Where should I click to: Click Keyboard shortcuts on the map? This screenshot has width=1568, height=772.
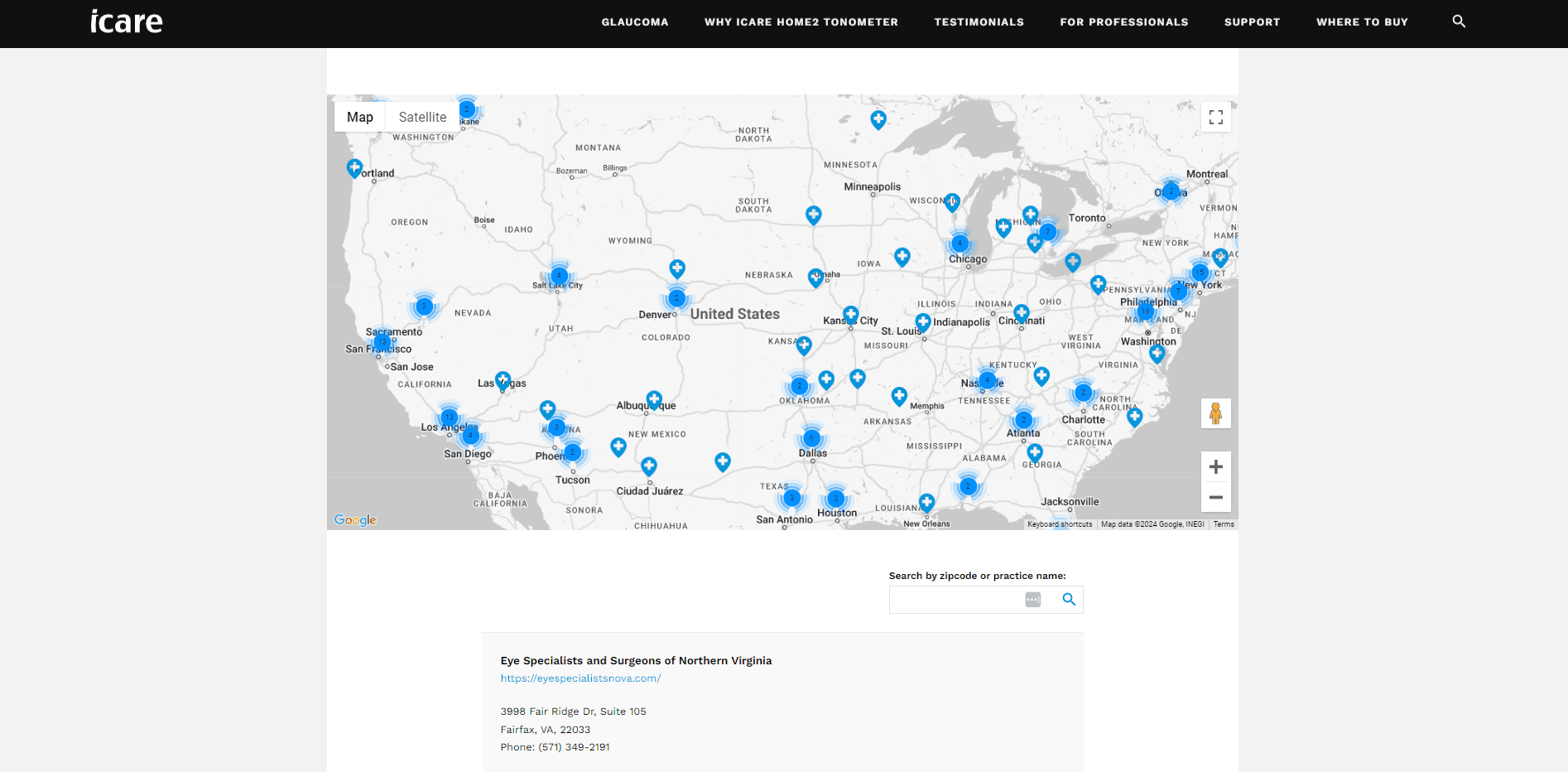pos(1059,524)
